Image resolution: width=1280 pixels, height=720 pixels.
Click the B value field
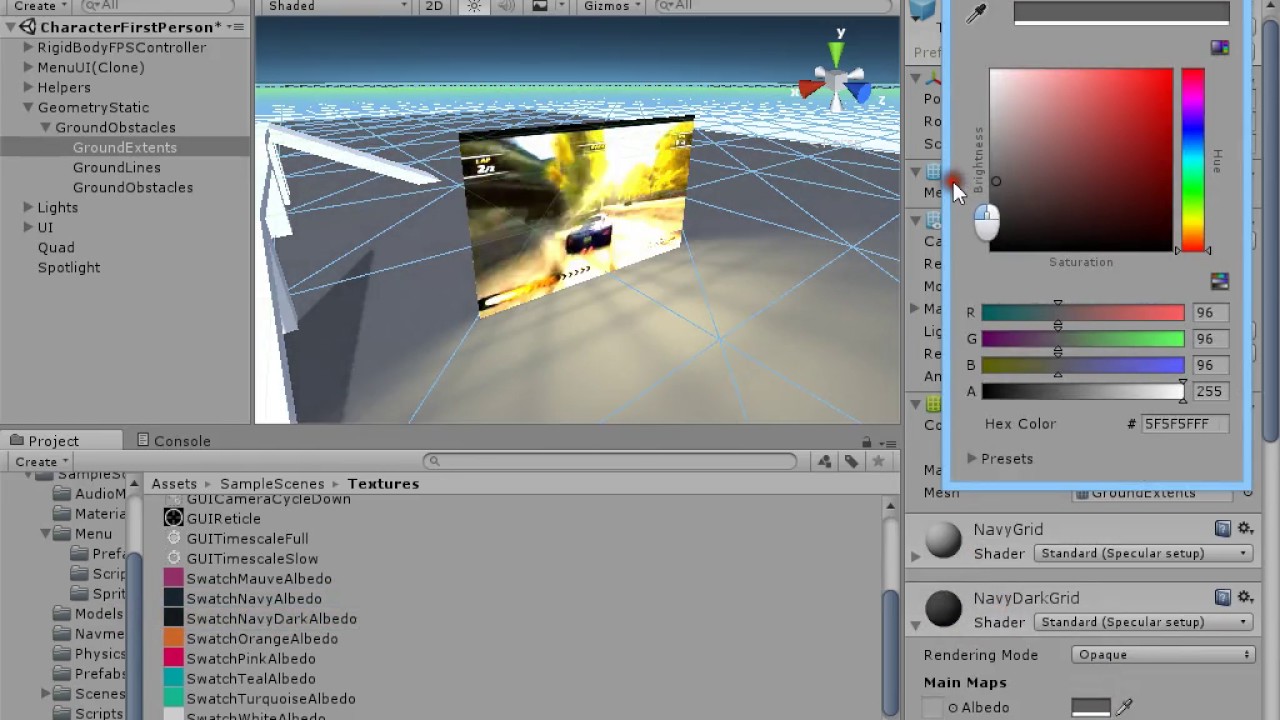(1209, 365)
